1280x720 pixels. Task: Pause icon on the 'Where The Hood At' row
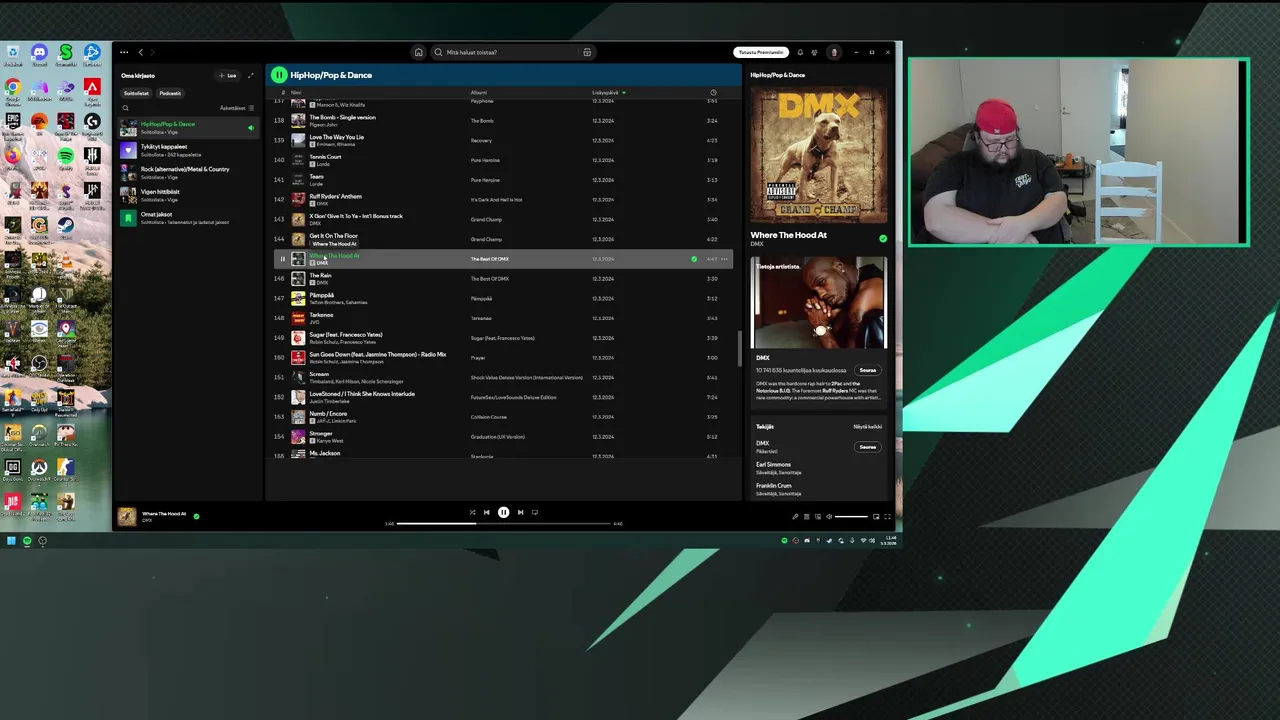point(282,259)
